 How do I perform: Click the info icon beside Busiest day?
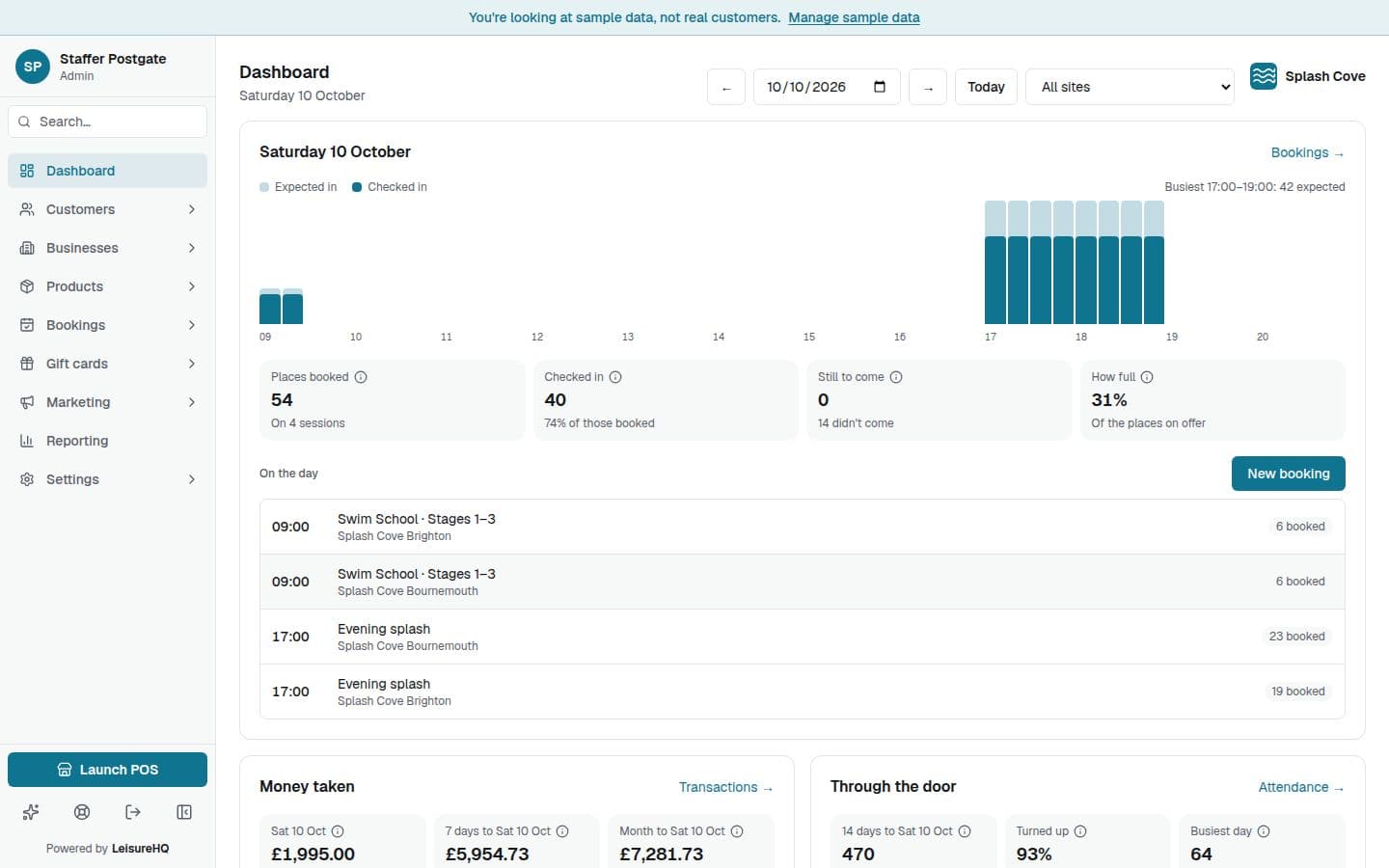tap(1264, 831)
